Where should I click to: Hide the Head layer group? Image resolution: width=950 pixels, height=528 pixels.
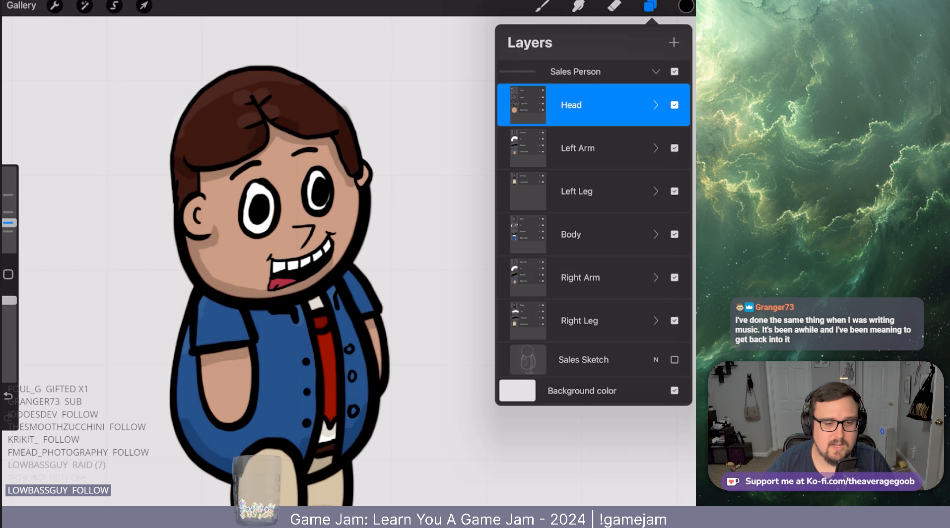click(674, 105)
